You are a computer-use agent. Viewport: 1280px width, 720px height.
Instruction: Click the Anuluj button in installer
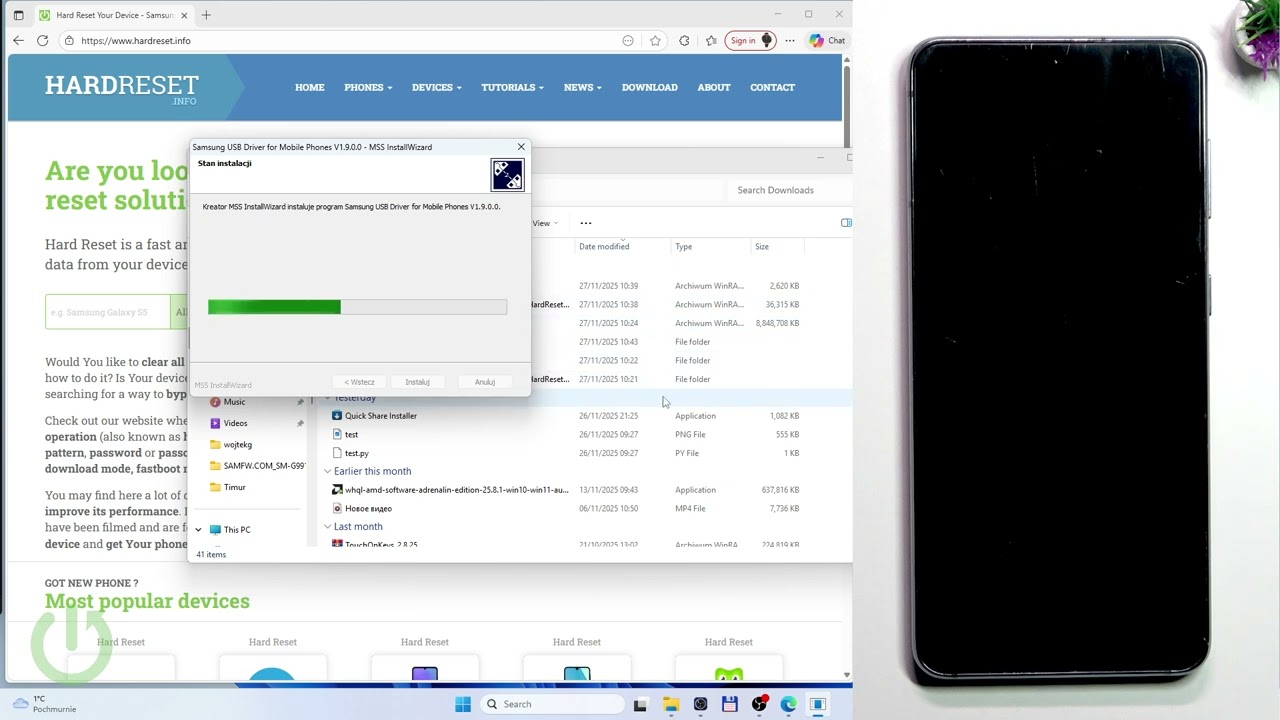pos(485,382)
